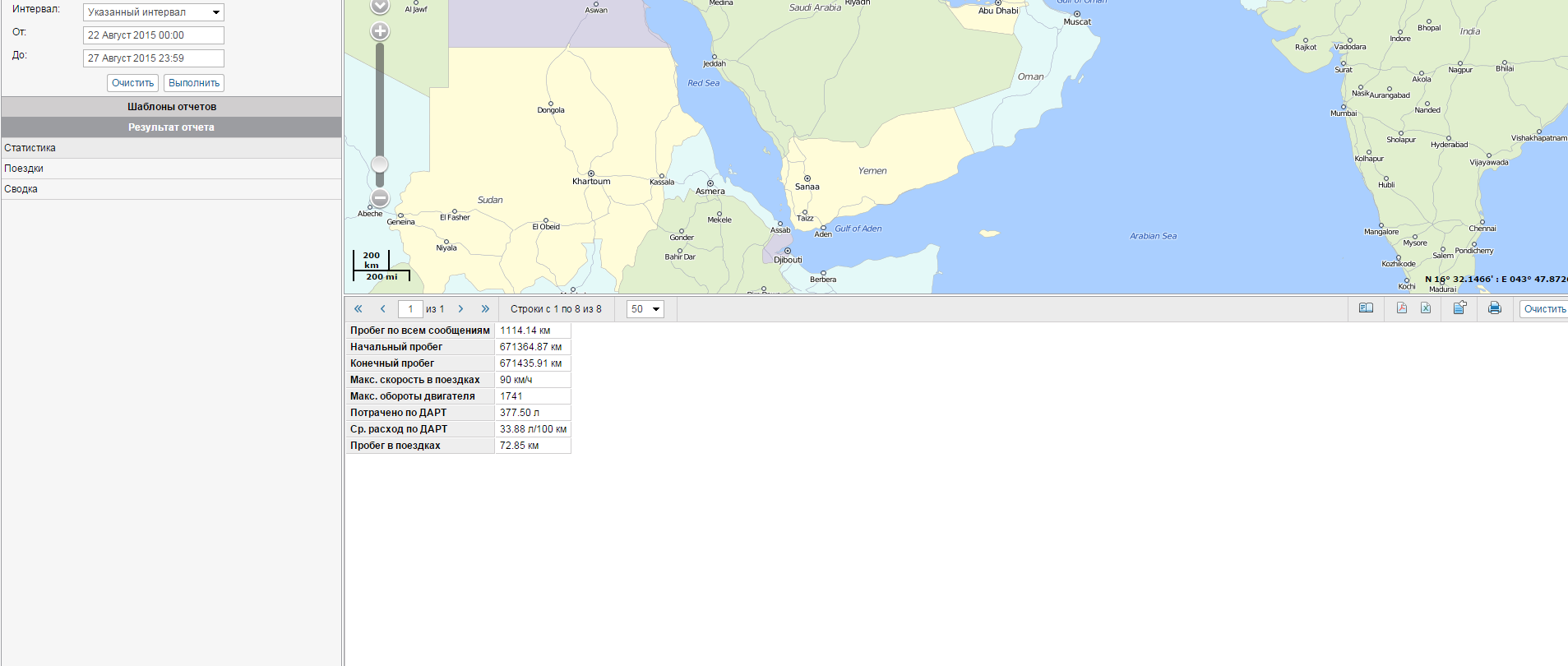Export report to PDF
The width and height of the screenshot is (1568, 666).
(x=1402, y=308)
